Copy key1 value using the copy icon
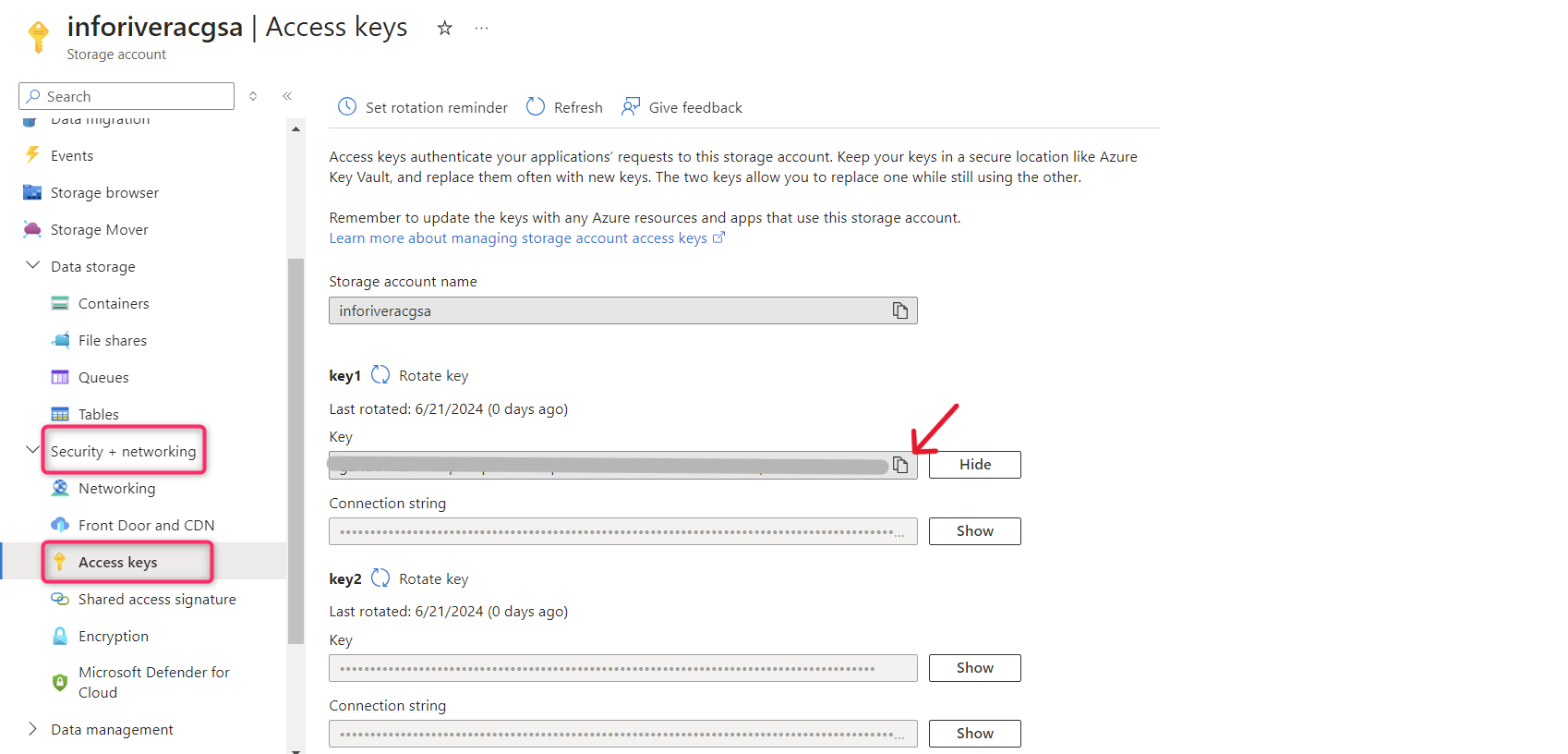 (x=899, y=465)
